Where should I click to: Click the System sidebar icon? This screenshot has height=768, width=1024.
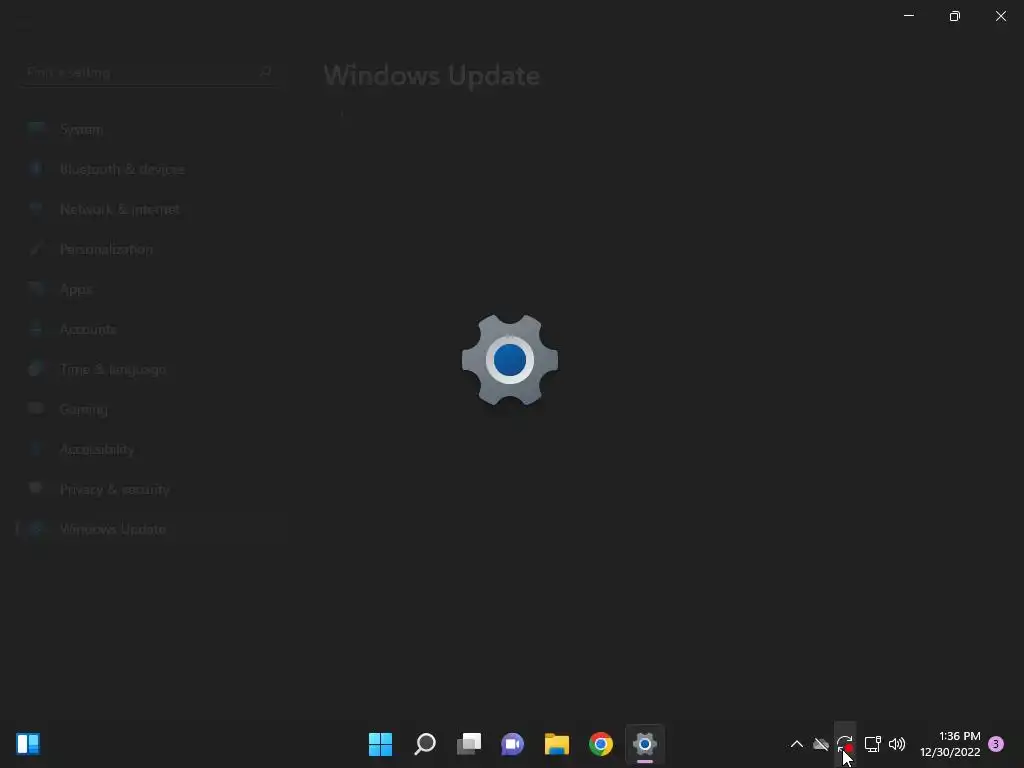36,128
